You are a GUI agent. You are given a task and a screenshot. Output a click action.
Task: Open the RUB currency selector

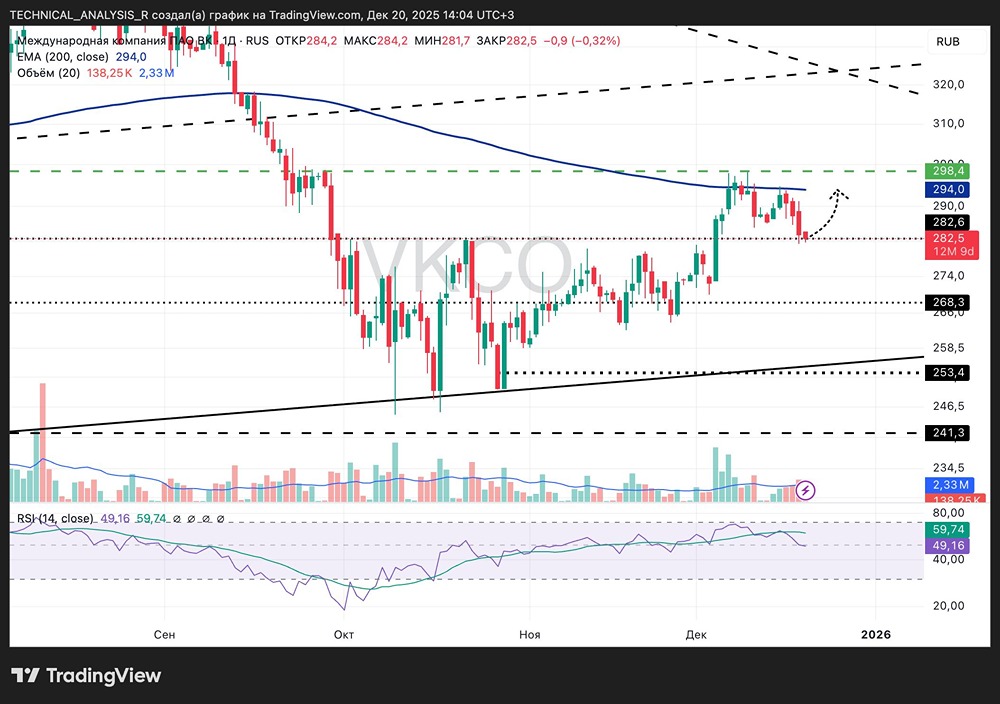pos(948,41)
